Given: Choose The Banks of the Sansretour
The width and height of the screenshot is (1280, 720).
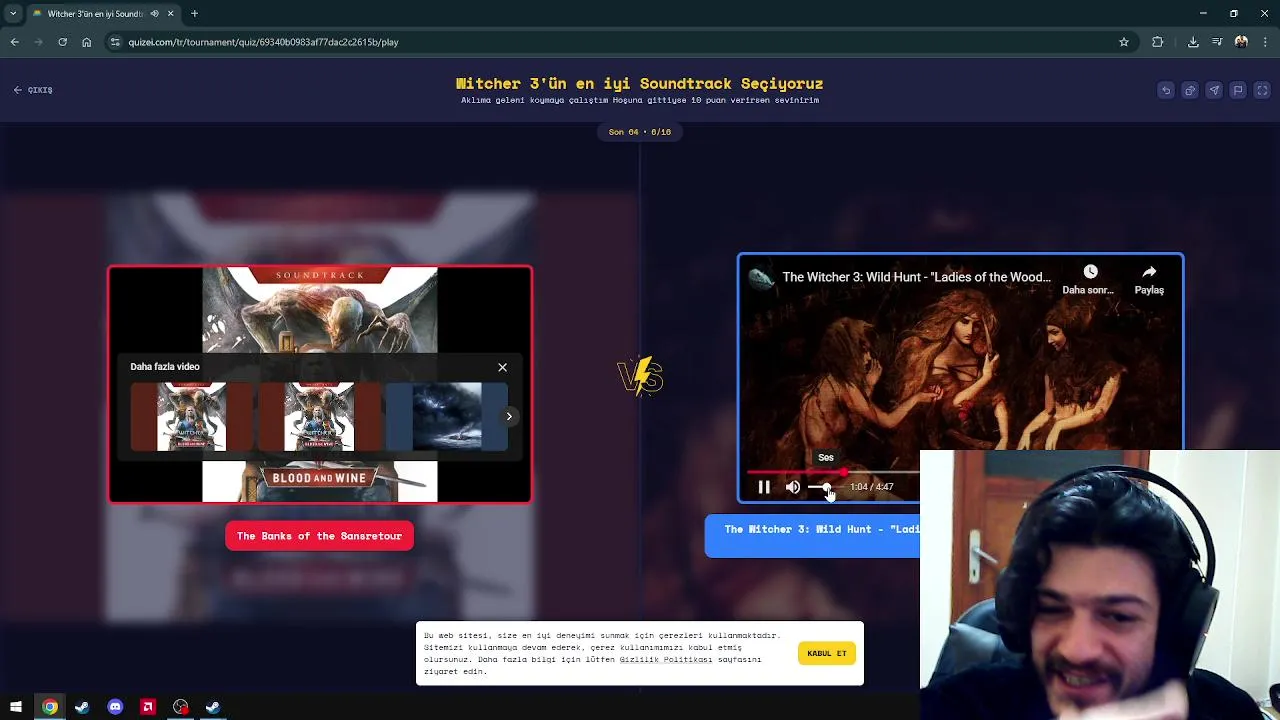Looking at the screenshot, I should pyautogui.click(x=319, y=536).
